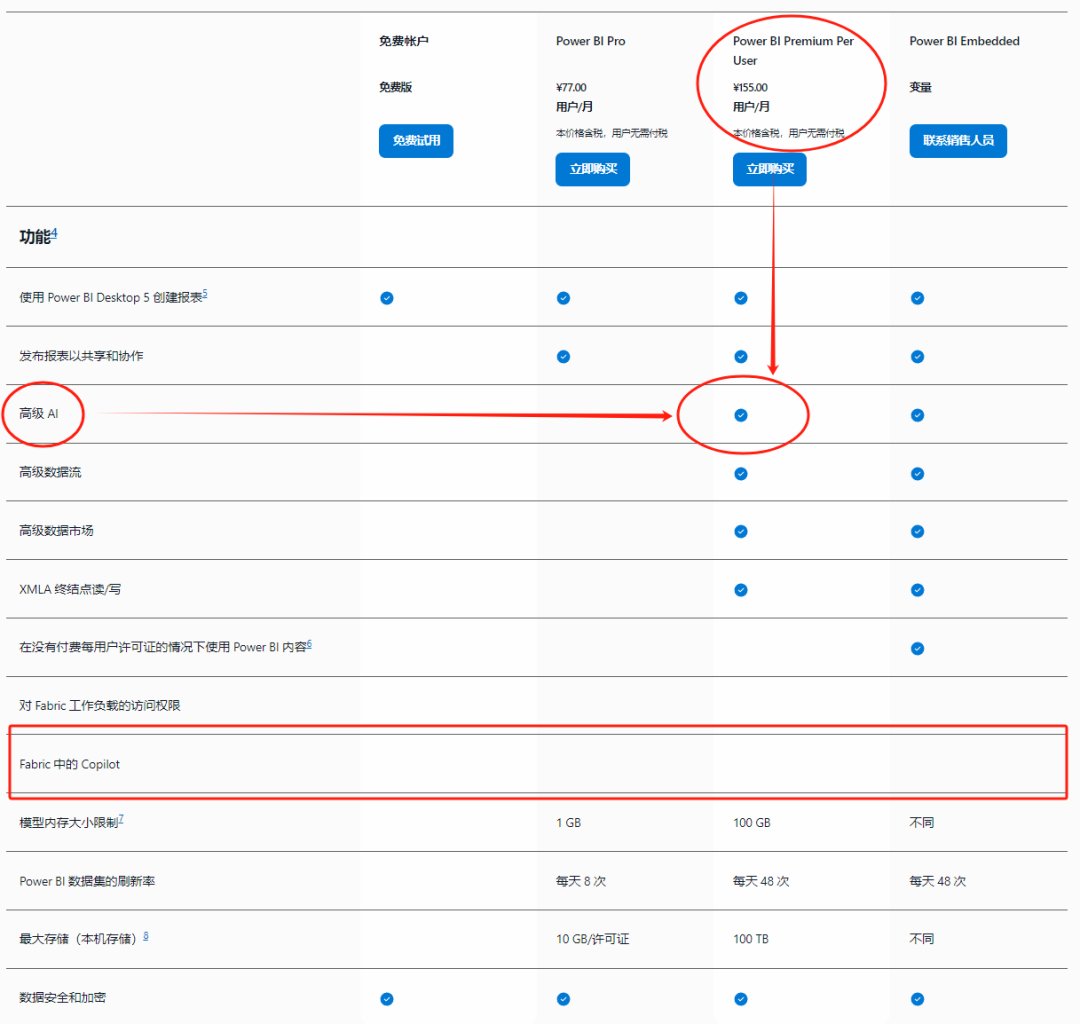Select the Power BI Embedded column heading
1080x1024 pixels.
tap(964, 41)
